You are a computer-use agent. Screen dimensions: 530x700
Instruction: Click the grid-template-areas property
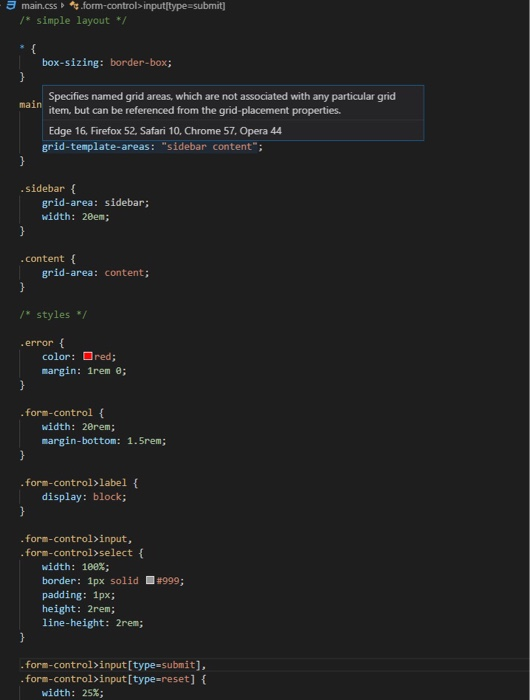[96, 147]
